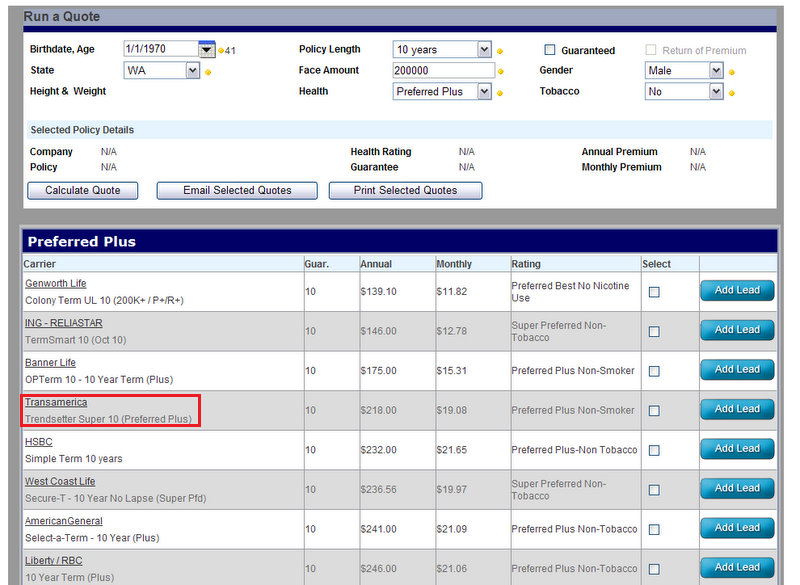Viewport: 800px width, 585px height.
Task: Expand the Policy Length dropdown
Action: [484, 49]
